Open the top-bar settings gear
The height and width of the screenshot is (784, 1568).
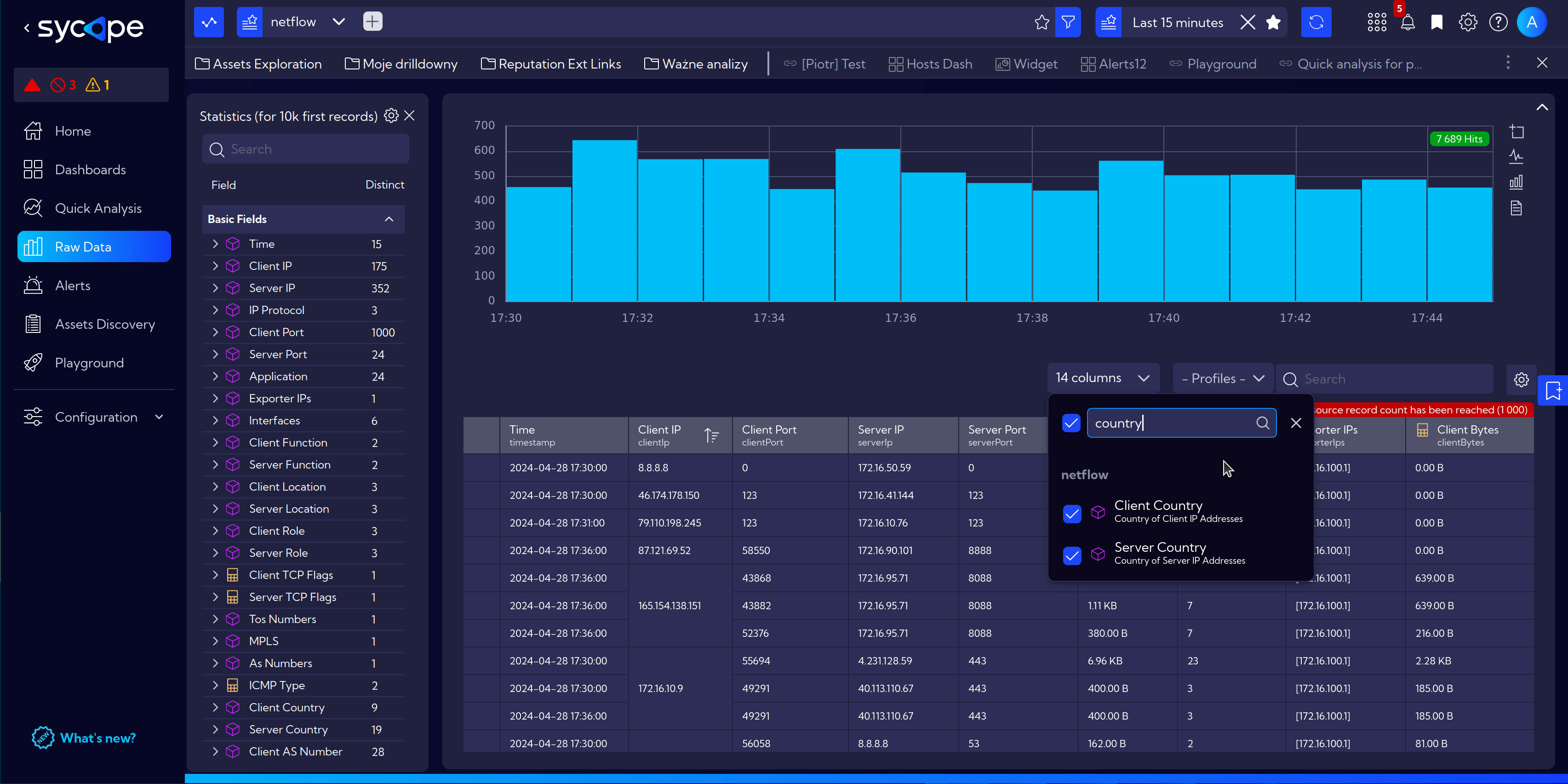point(1468,23)
